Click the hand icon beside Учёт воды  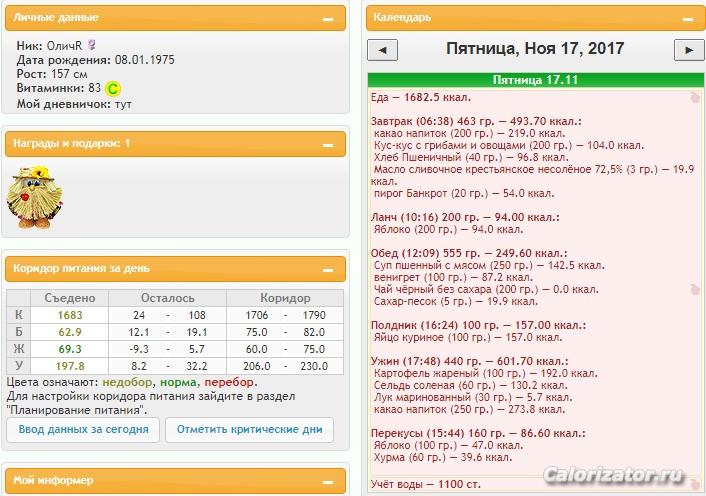[693, 484]
